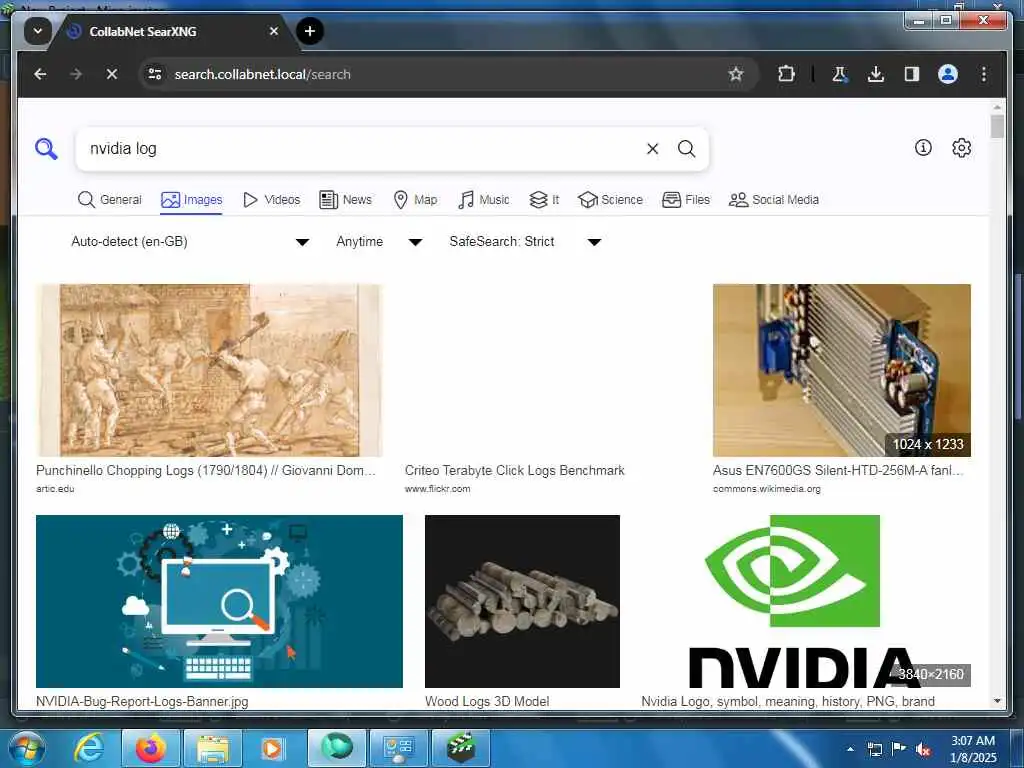
Task: Switch to IT category
Action: pyautogui.click(x=544, y=200)
